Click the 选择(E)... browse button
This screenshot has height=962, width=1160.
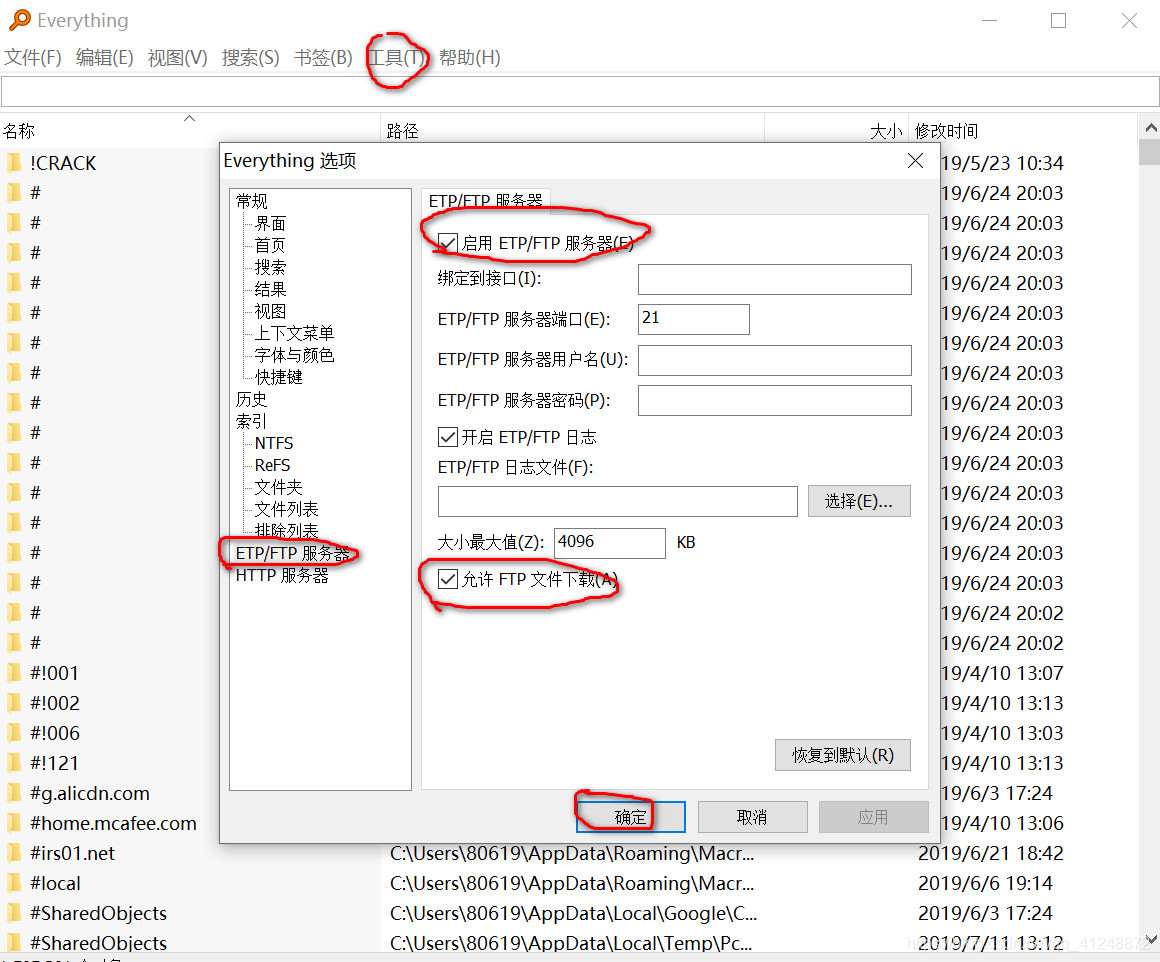point(859,501)
